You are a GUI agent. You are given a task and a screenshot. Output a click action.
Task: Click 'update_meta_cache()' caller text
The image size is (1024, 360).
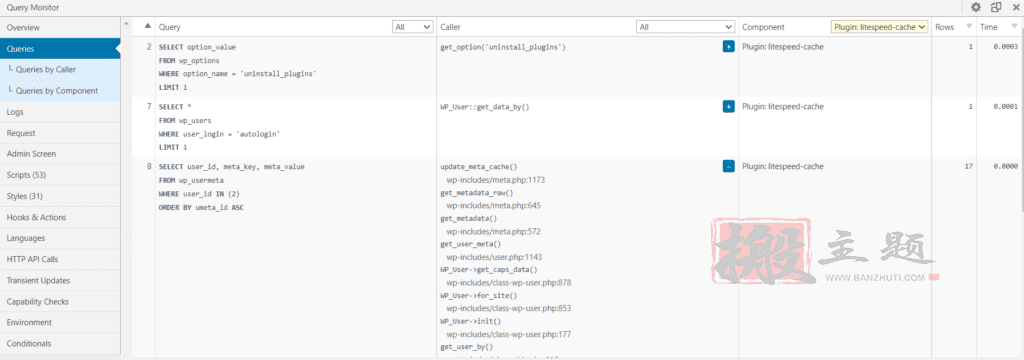(479, 167)
